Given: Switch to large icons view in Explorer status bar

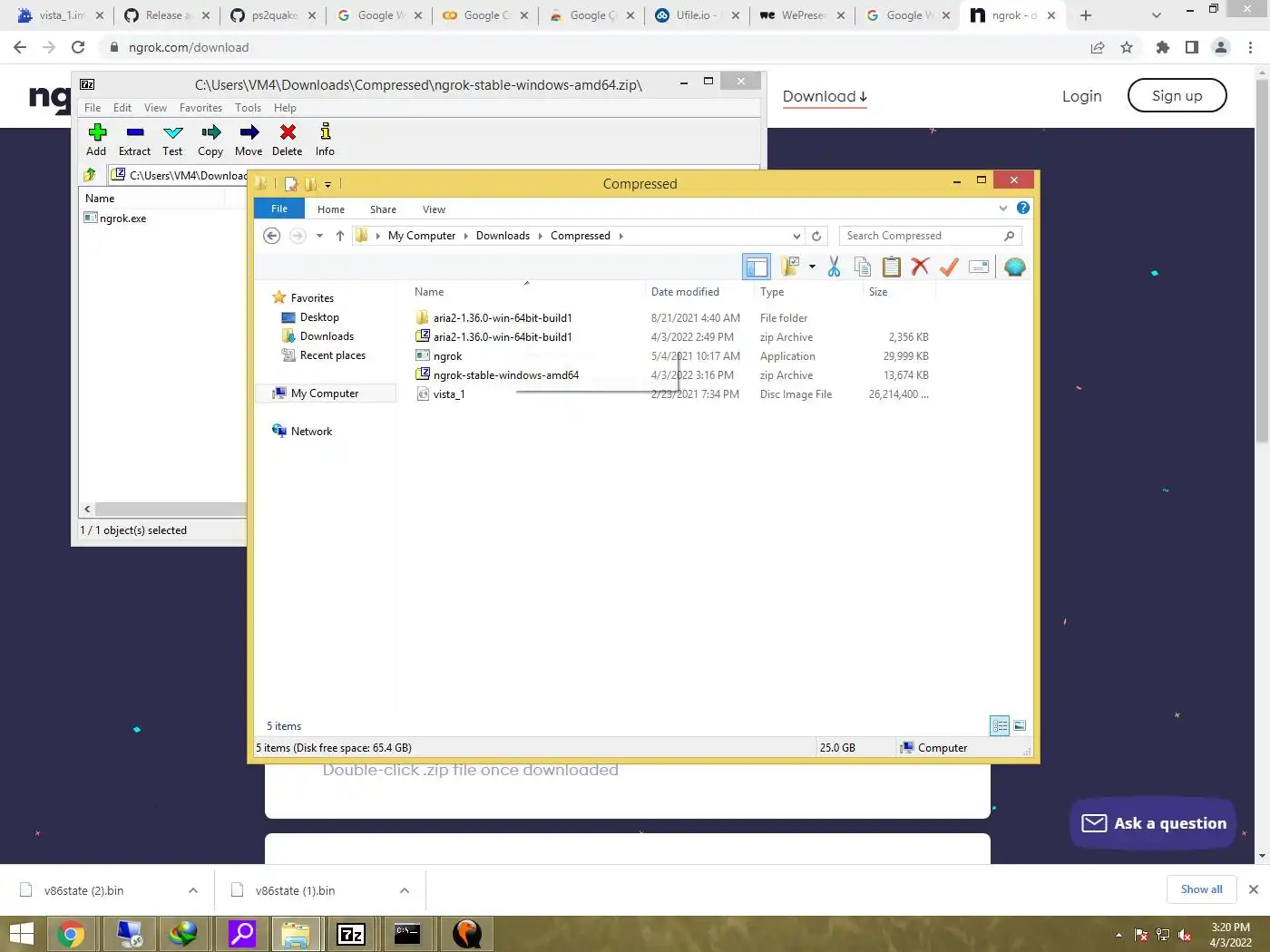Looking at the screenshot, I should click(1020, 725).
